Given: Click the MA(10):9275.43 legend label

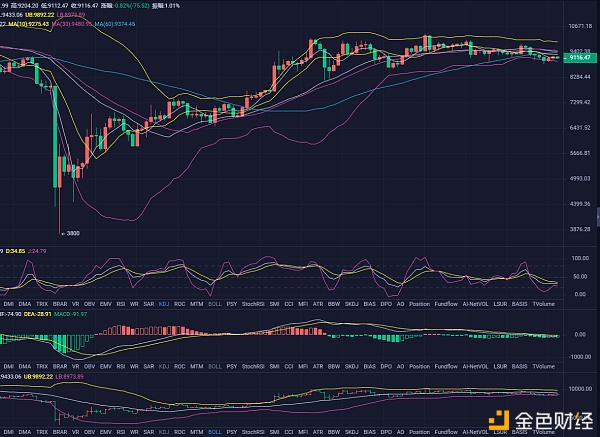Looking at the screenshot, I should pos(28,24).
